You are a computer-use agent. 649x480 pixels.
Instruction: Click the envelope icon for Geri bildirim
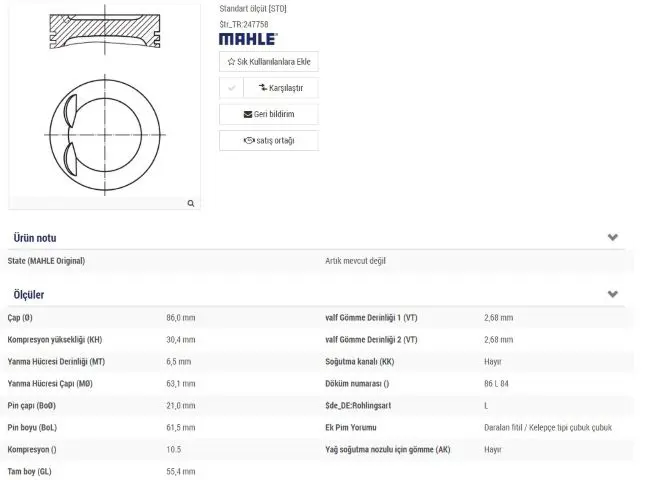pyautogui.click(x=248, y=114)
